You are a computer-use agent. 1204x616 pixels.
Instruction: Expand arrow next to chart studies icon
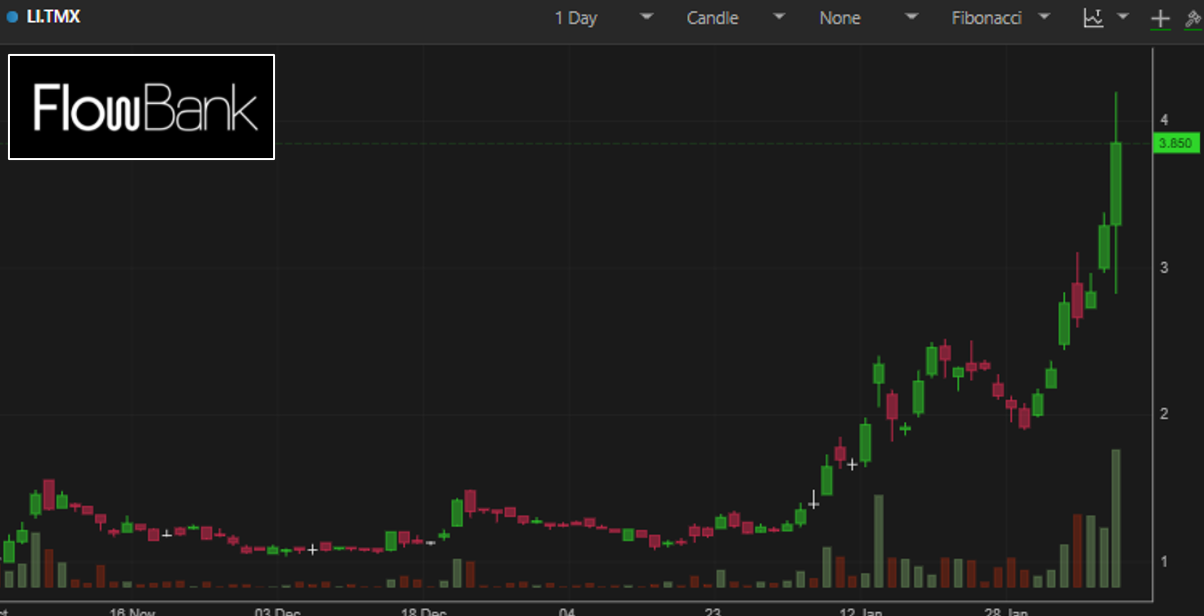pyautogui.click(x=1123, y=17)
